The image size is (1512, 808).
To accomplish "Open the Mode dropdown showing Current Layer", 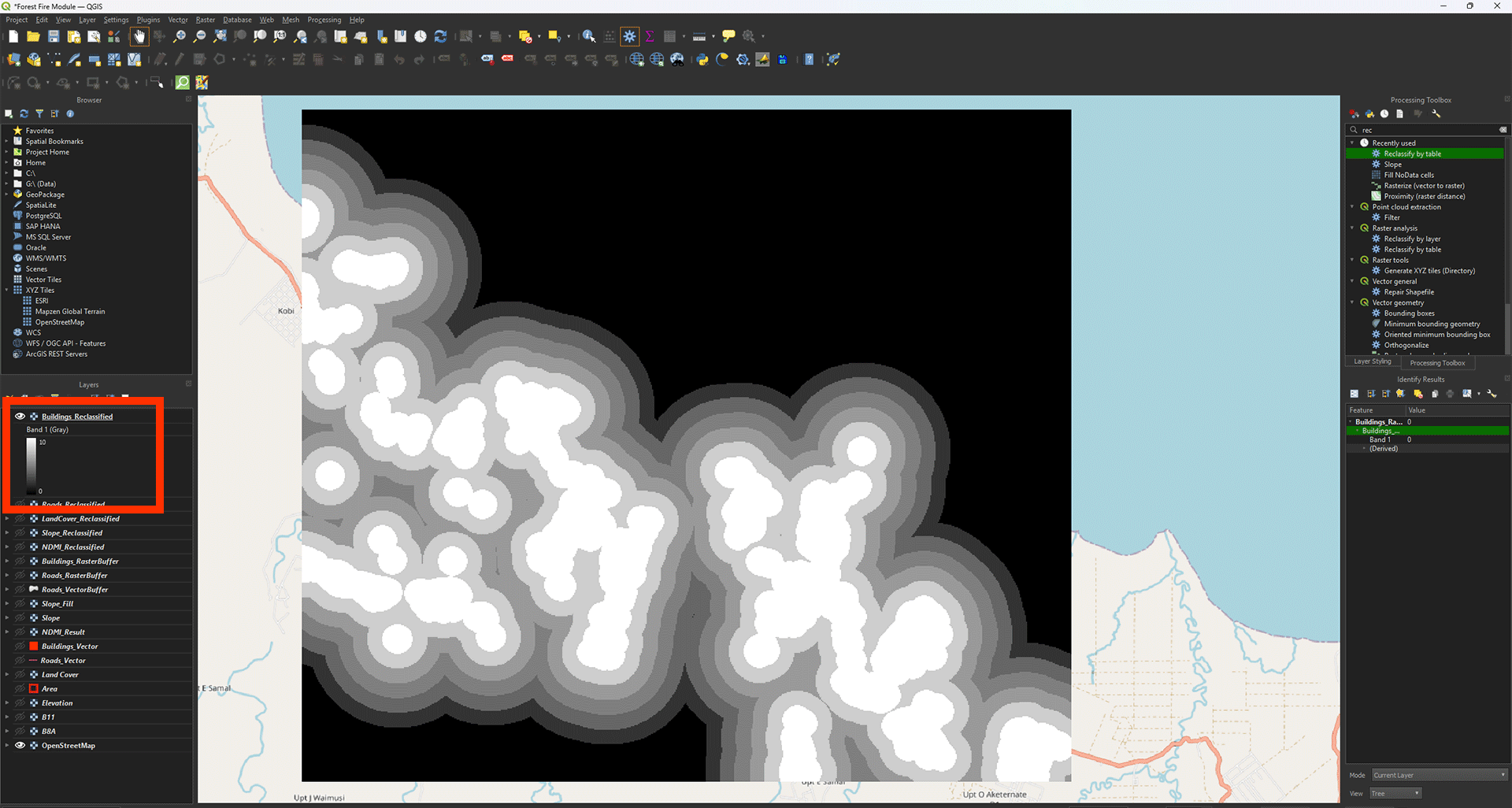I will pos(1439,775).
